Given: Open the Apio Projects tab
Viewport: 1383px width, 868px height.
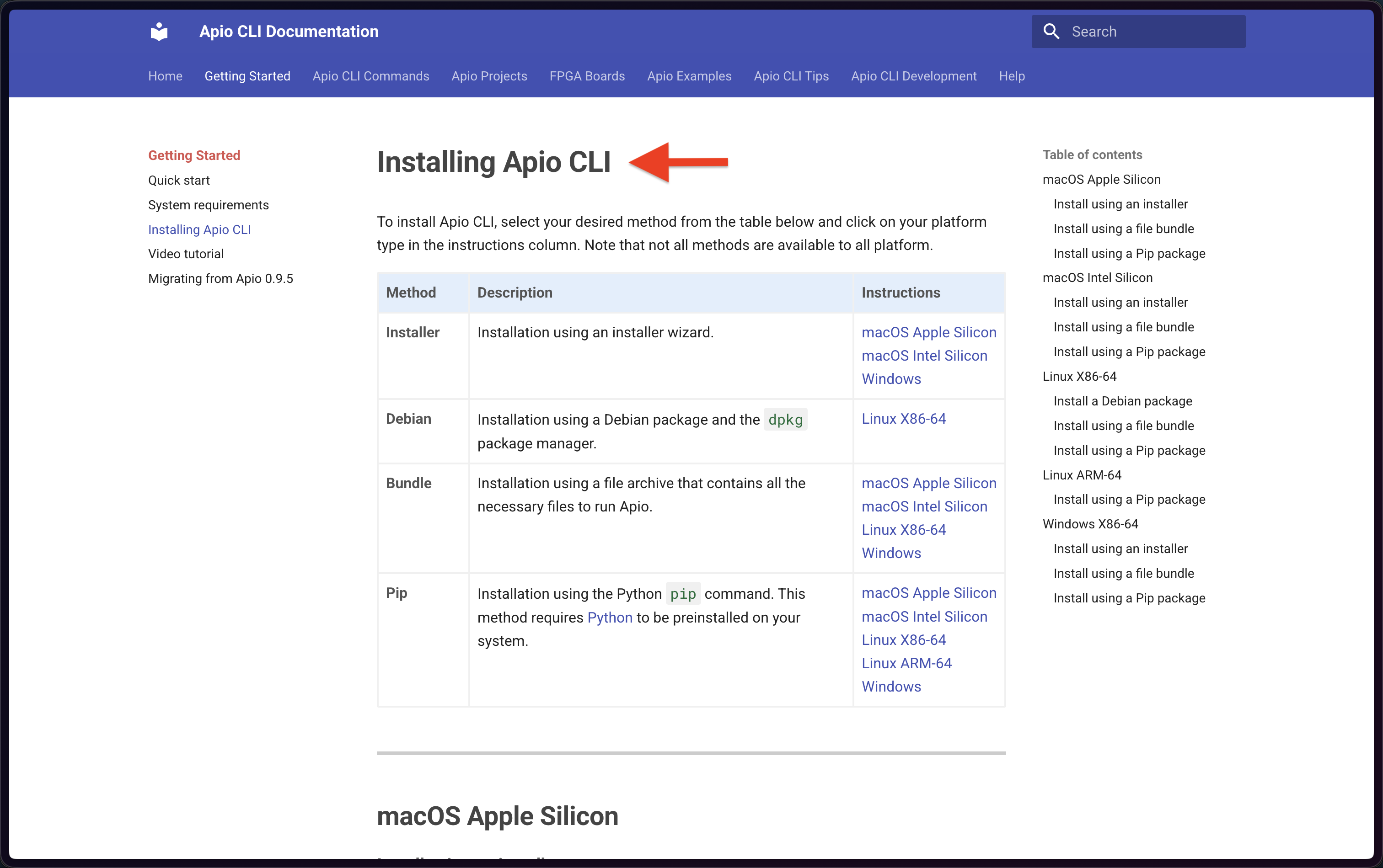Looking at the screenshot, I should pos(489,76).
